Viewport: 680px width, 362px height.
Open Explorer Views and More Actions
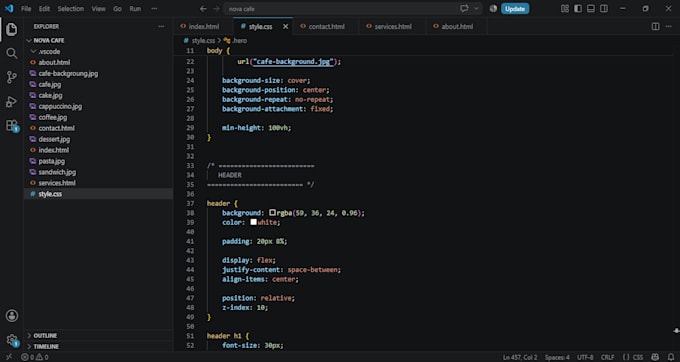[x=161, y=26]
